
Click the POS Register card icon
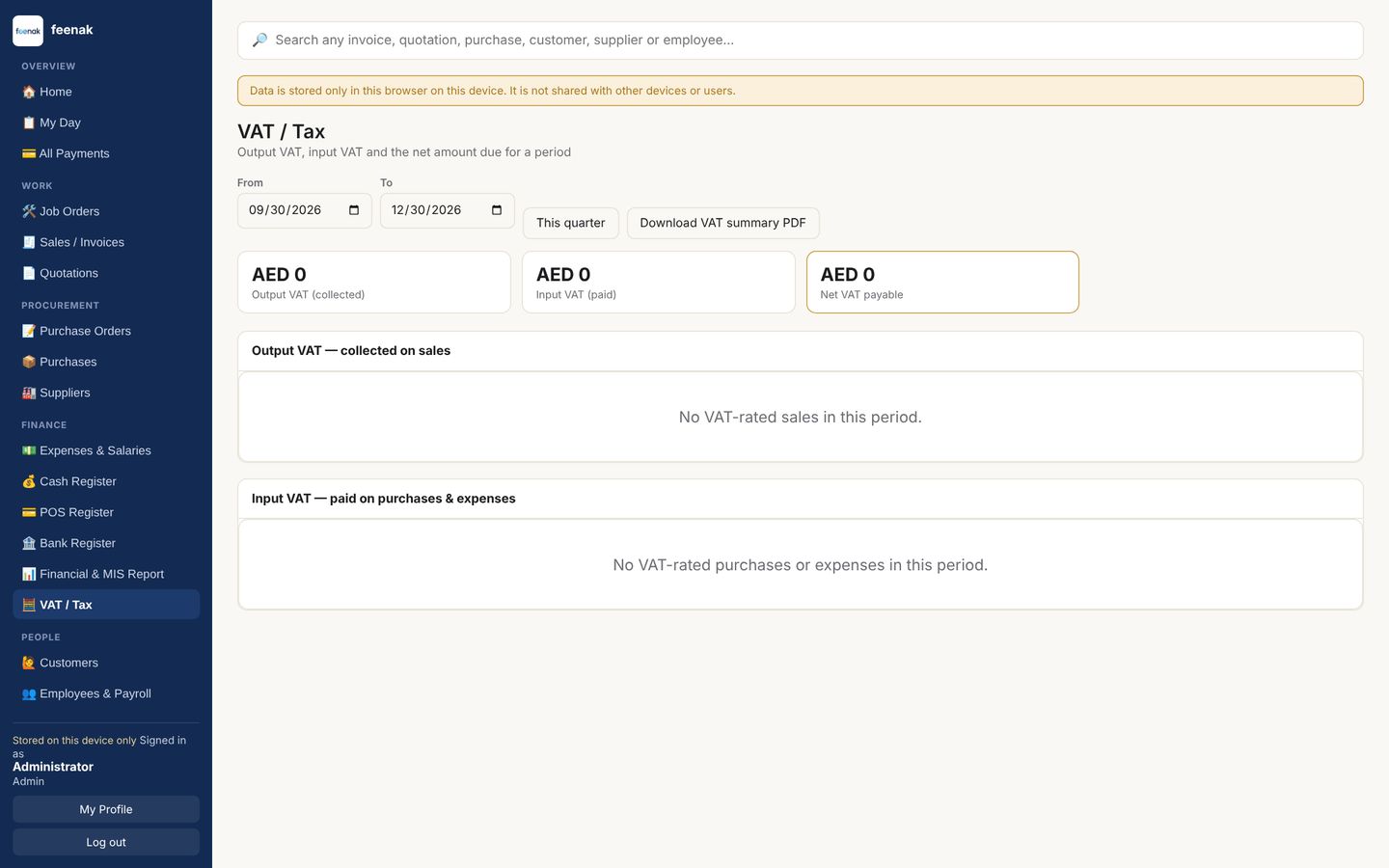(x=29, y=512)
